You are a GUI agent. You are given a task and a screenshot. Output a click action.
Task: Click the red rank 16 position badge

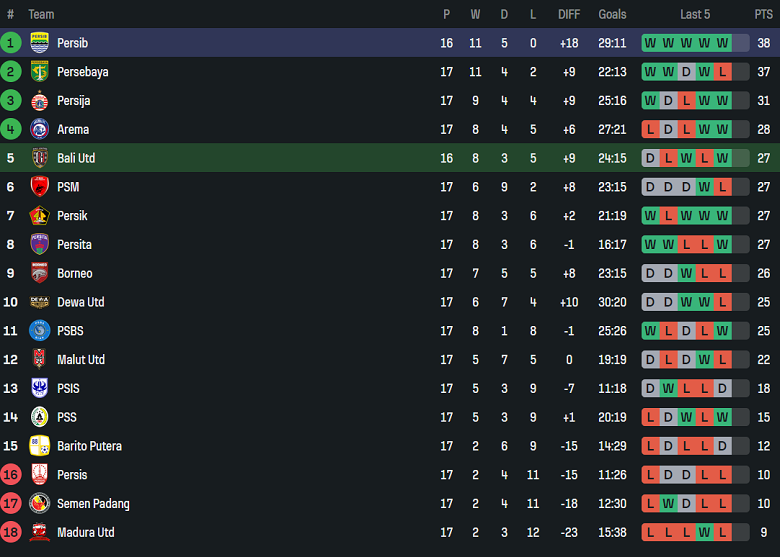[x=11, y=475]
